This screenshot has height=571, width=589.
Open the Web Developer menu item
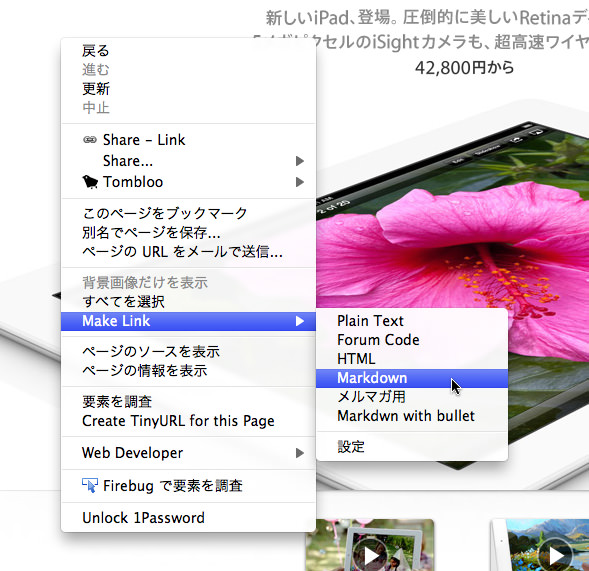coord(188,453)
